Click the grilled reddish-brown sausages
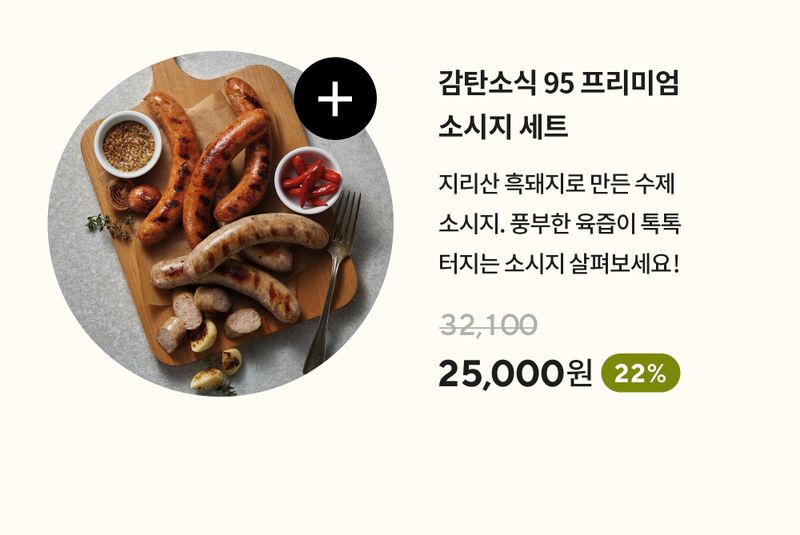Viewport: 800px width, 535px height. pyautogui.click(x=207, y=163)
